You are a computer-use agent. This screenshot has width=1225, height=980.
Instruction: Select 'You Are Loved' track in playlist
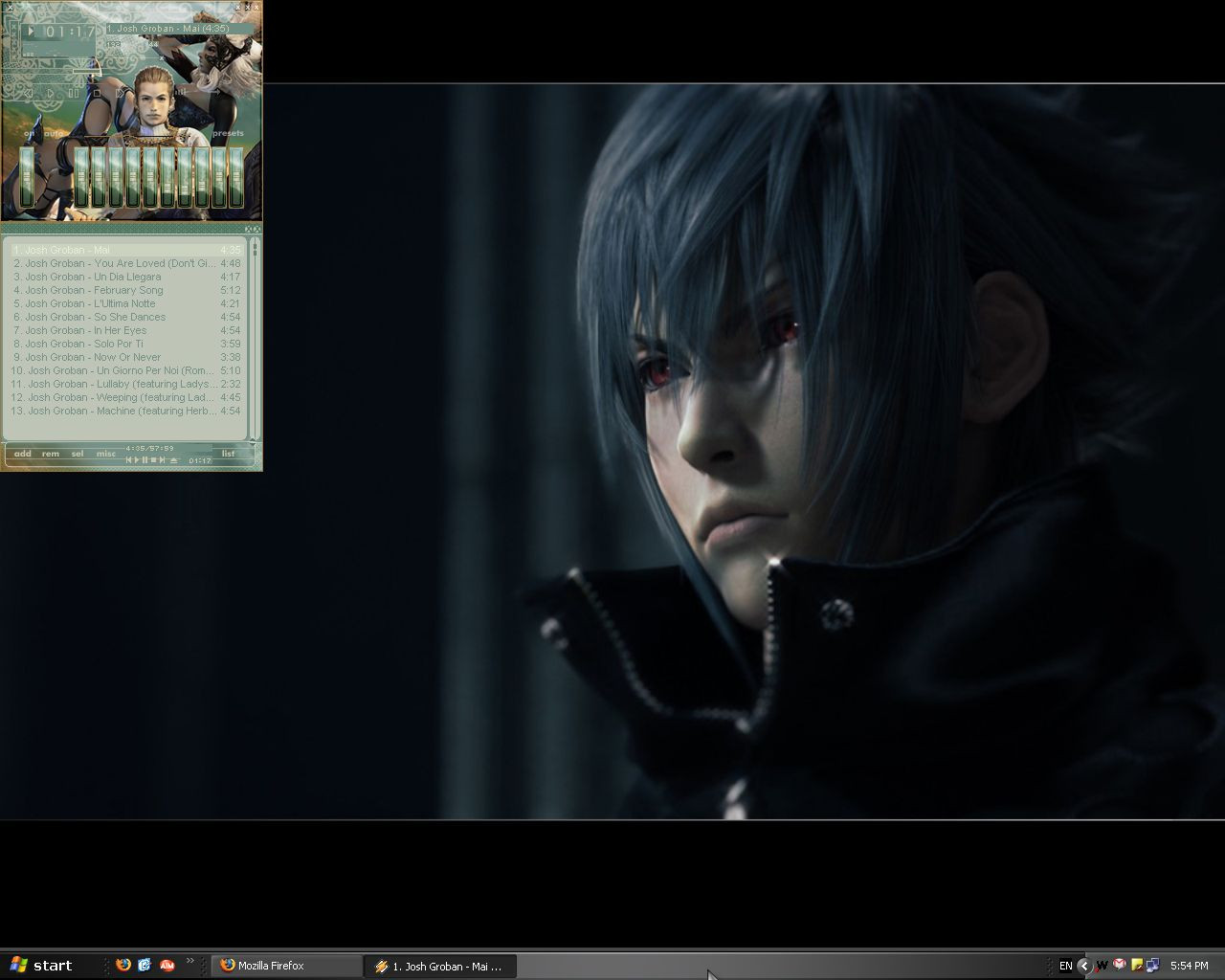coord(126,263)
